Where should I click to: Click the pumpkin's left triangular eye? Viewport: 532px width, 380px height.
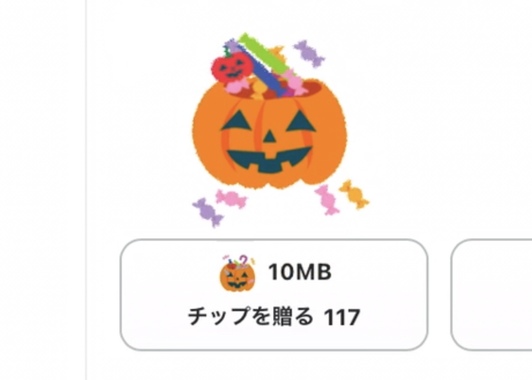[x=237, y=121]
